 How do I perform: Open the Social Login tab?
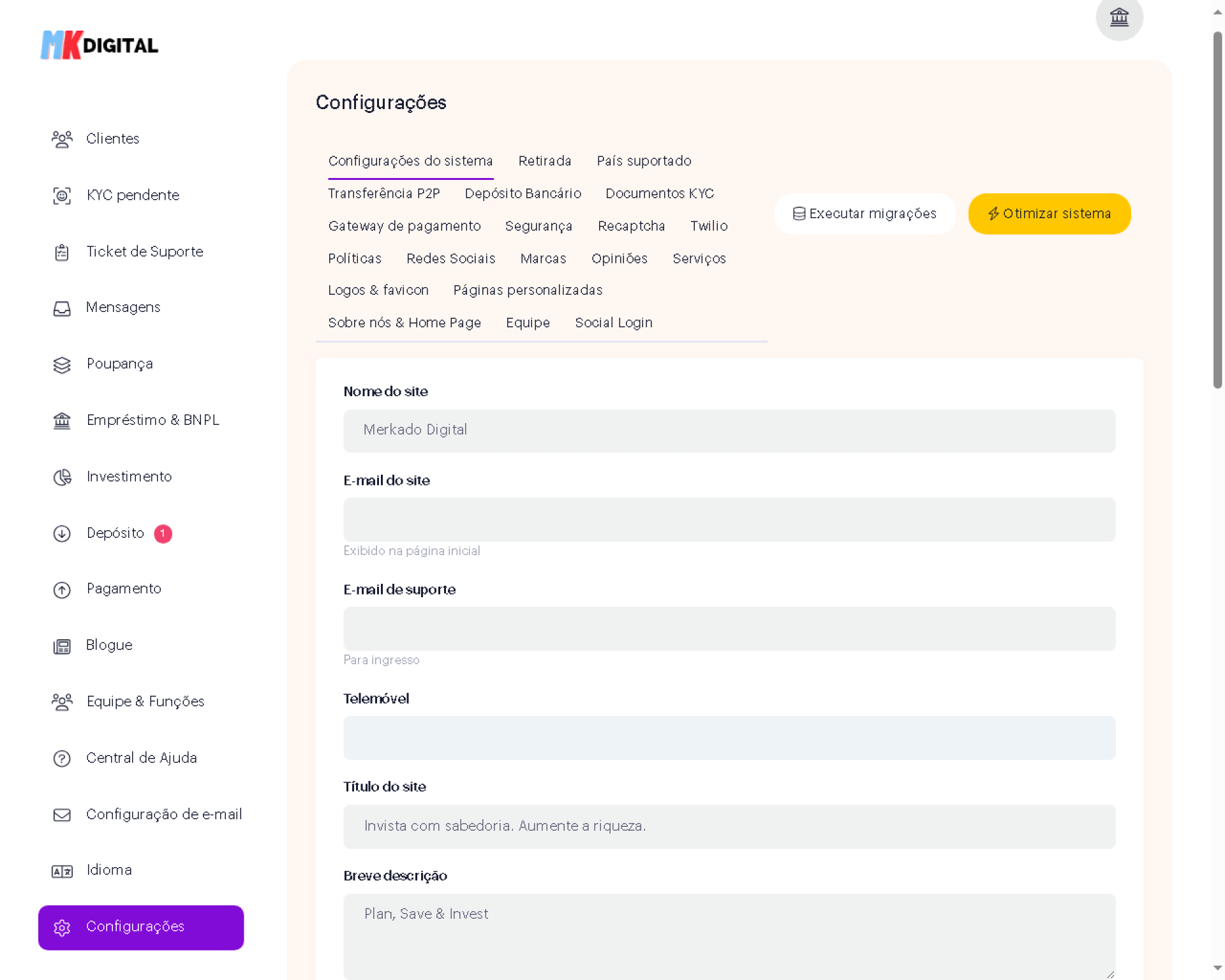click(613, 323)
